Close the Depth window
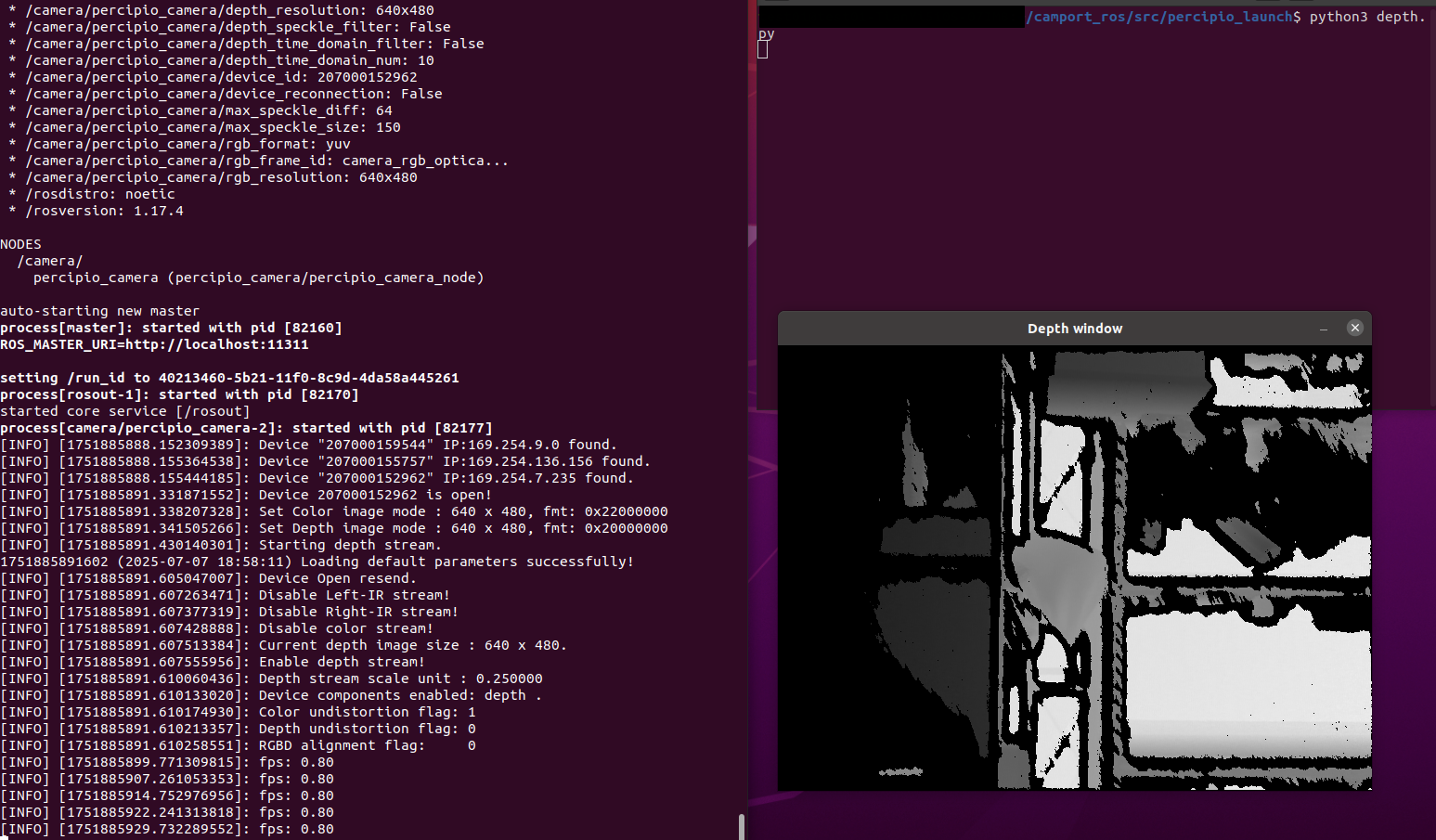The image size is (1436, 840). coord(1354,328)
